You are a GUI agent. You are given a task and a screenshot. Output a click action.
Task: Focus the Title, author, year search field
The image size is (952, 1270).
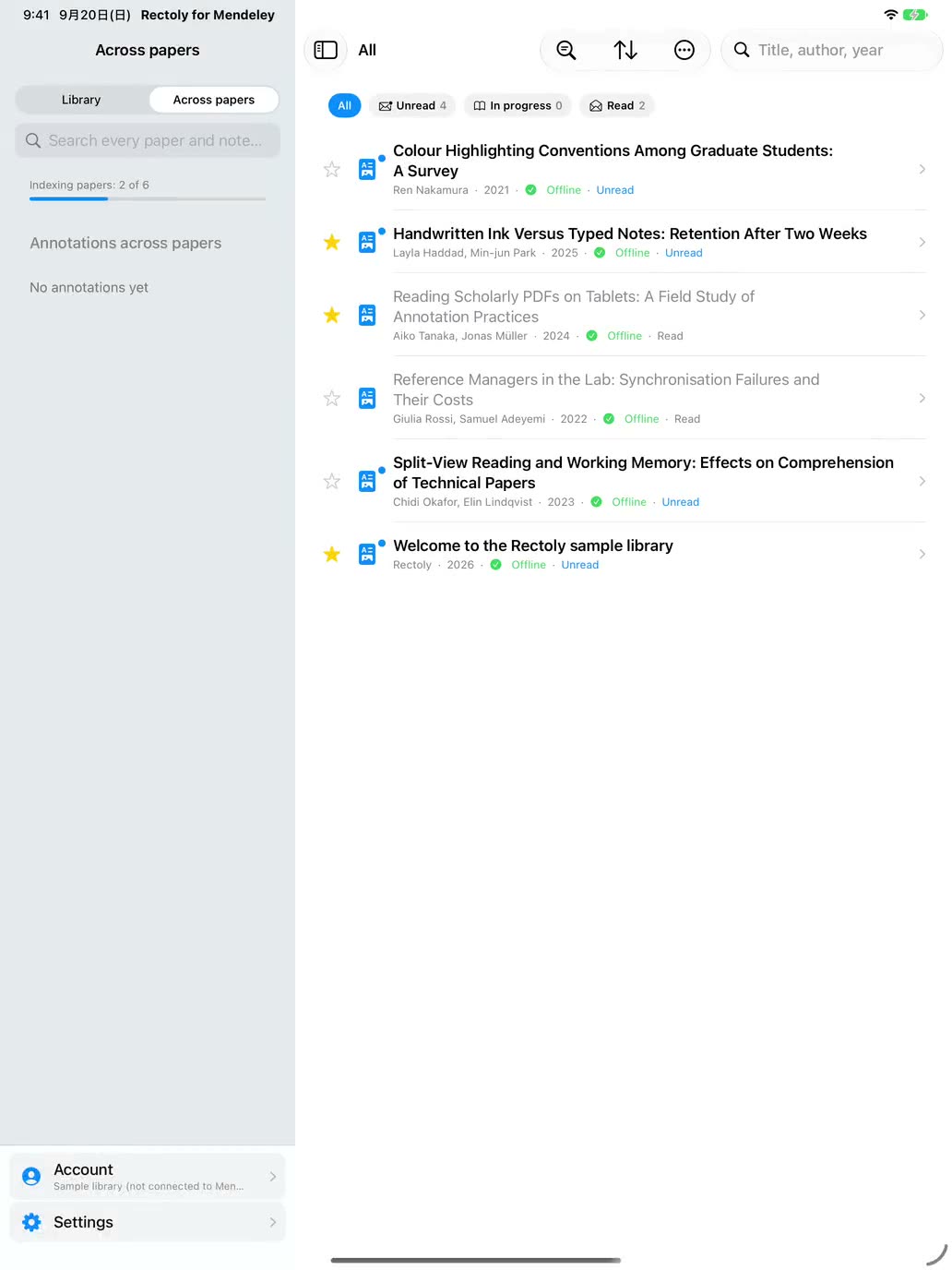[831, 50]
